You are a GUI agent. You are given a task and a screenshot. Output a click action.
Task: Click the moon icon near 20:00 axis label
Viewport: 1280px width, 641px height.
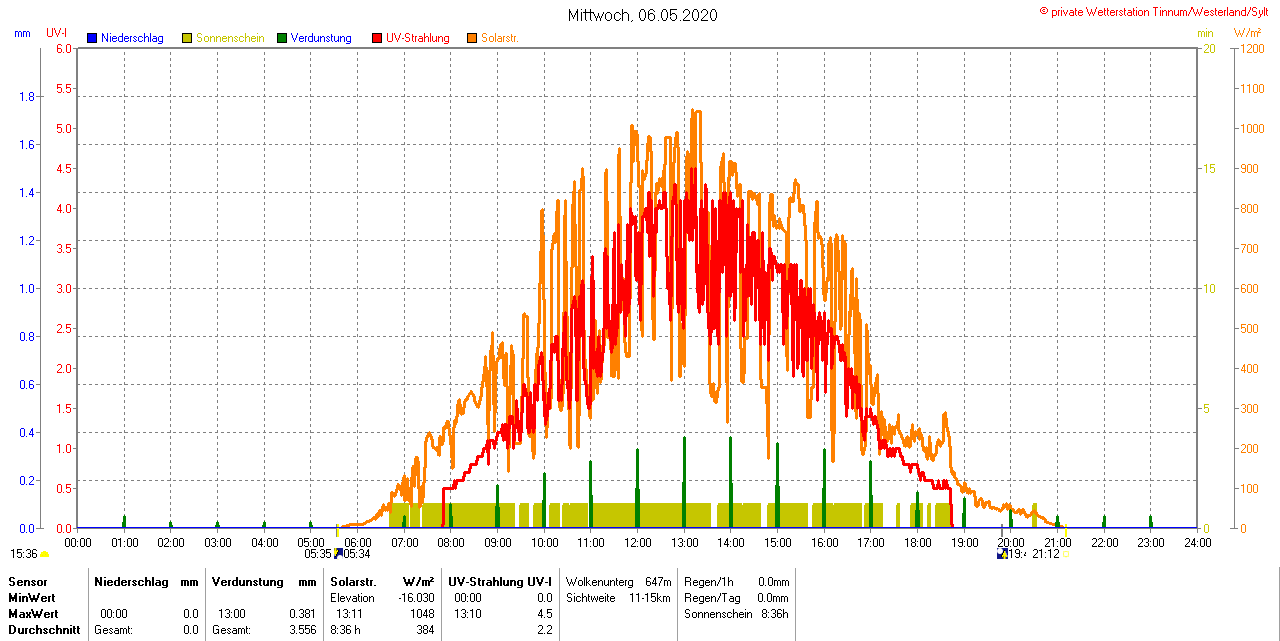[1002, 553]
